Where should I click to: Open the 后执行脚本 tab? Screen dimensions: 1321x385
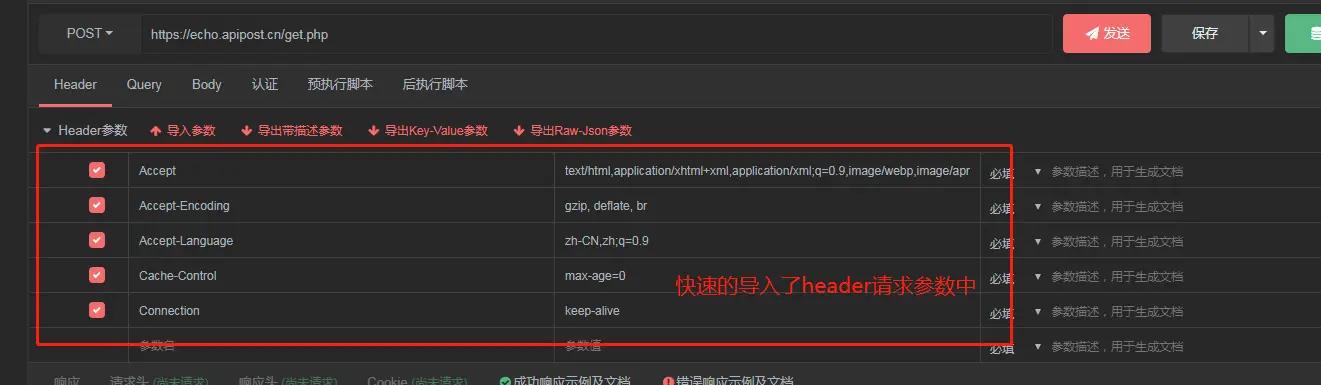pos(435,85)
